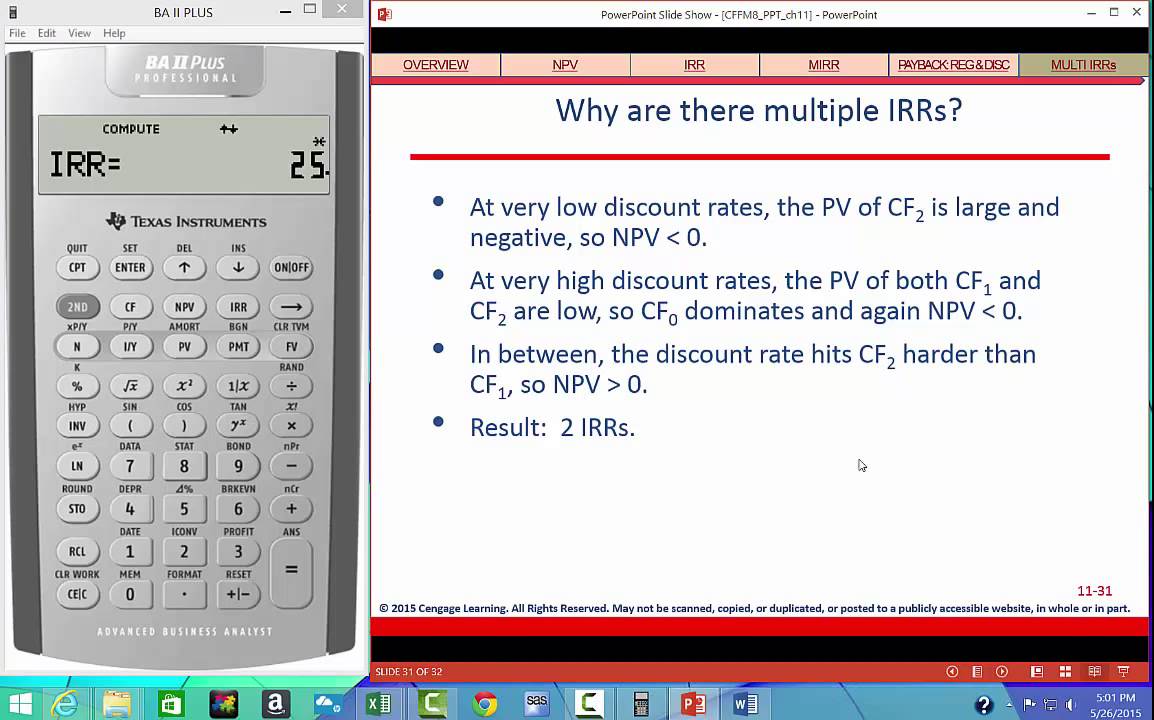The image size is (1154, 720).
Task: Go to the OVERVIEW slide tab
Action: 436,65
